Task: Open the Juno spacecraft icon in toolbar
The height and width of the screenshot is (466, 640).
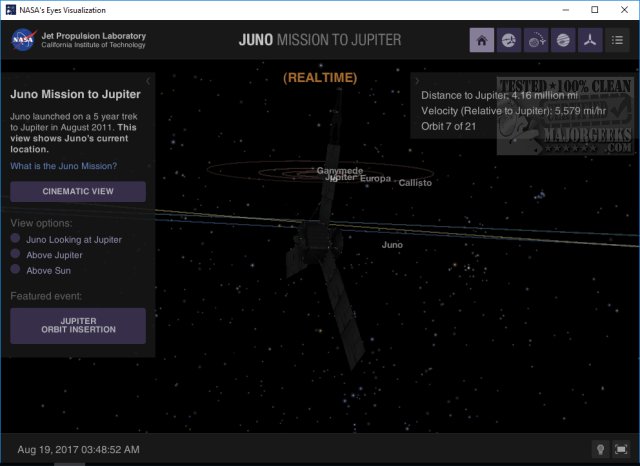Action: click(x=509, y=40)
